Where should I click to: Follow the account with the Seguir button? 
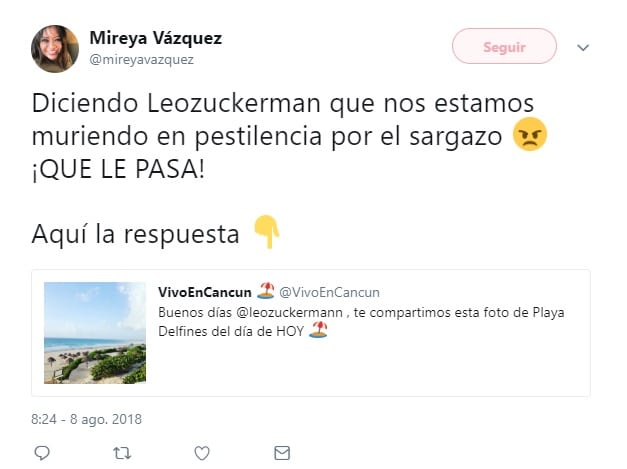pos(504,46)
